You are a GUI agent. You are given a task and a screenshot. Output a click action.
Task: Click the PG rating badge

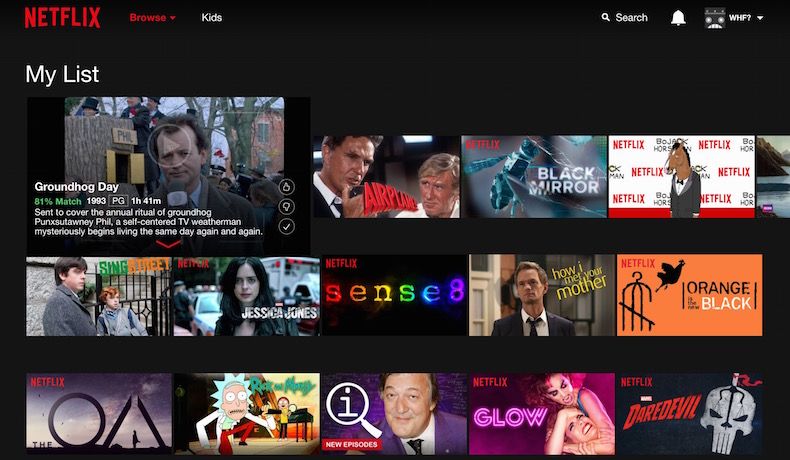click(x=118, y=201)
